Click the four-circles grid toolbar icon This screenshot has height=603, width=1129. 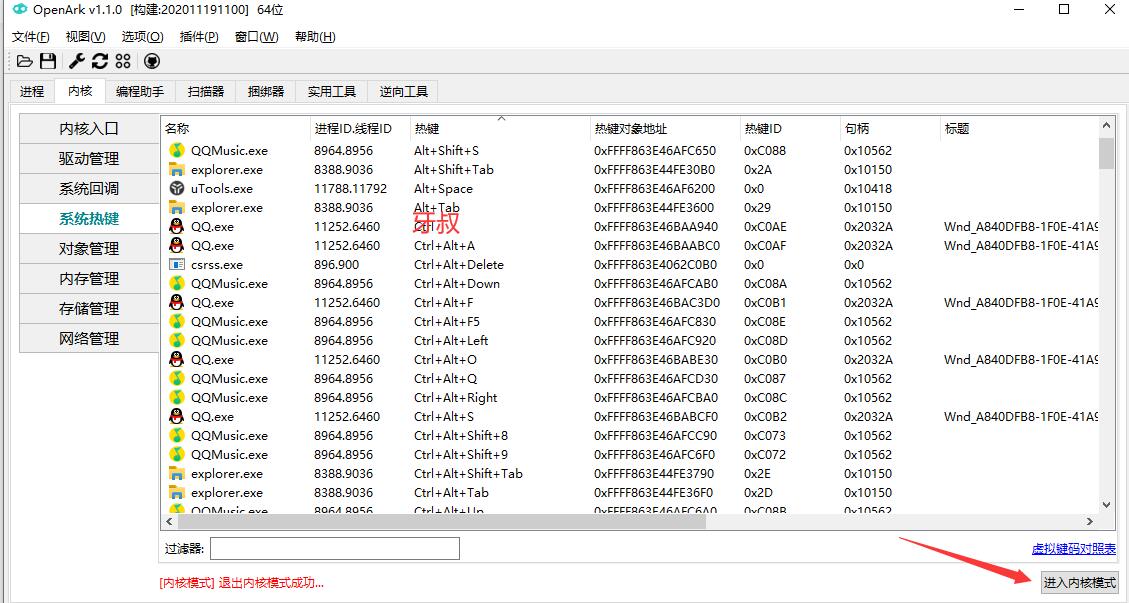(x=123, y=61)
